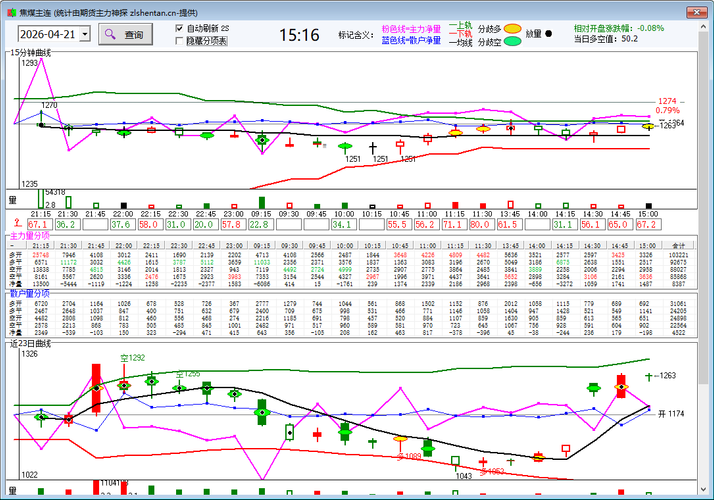Enable the 隐藏分项表 checkbox
Viewport: 714px width, 500px height.
179,41
